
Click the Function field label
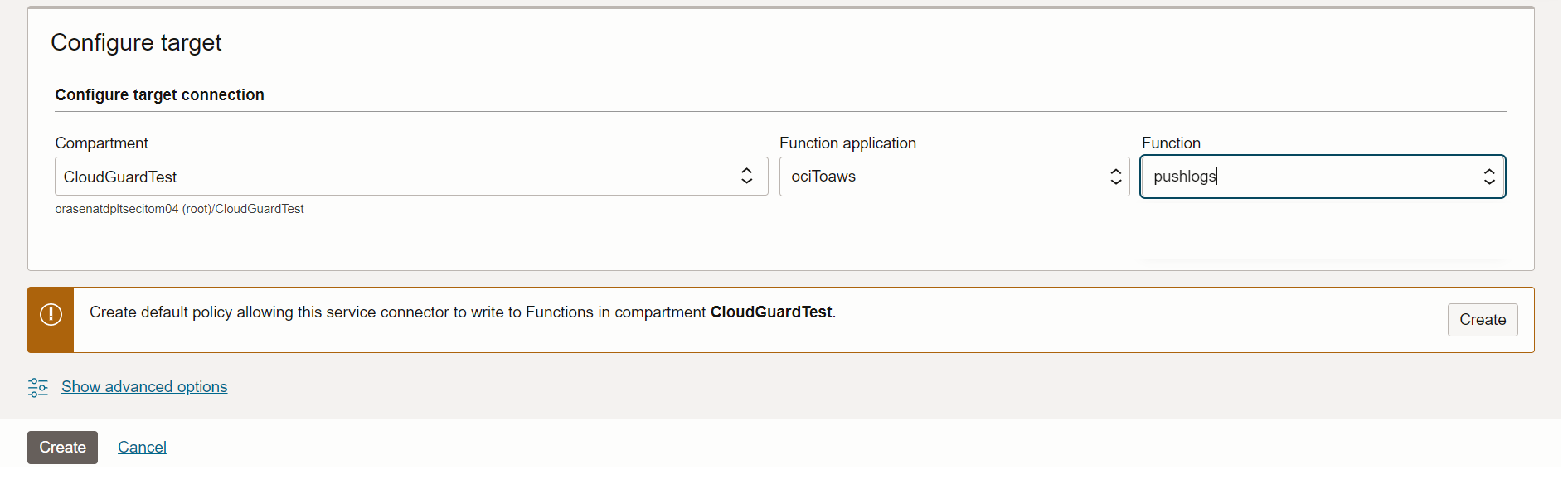(1171, 143)
